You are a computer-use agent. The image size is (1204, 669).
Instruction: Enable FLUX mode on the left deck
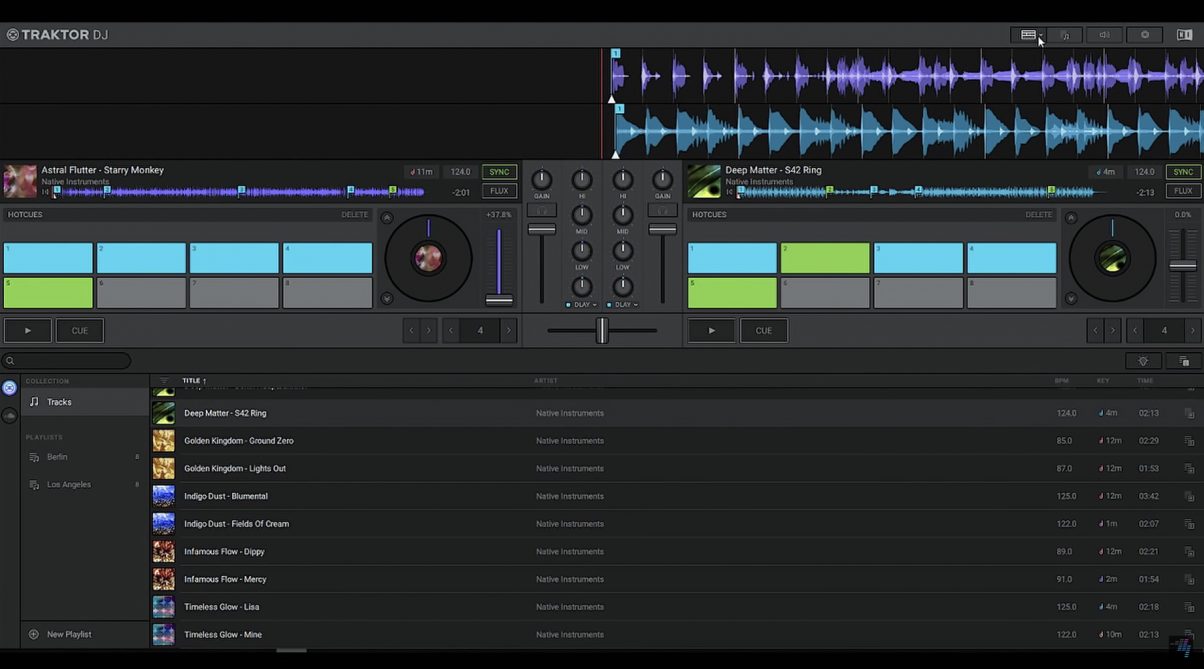click(498, 190)
